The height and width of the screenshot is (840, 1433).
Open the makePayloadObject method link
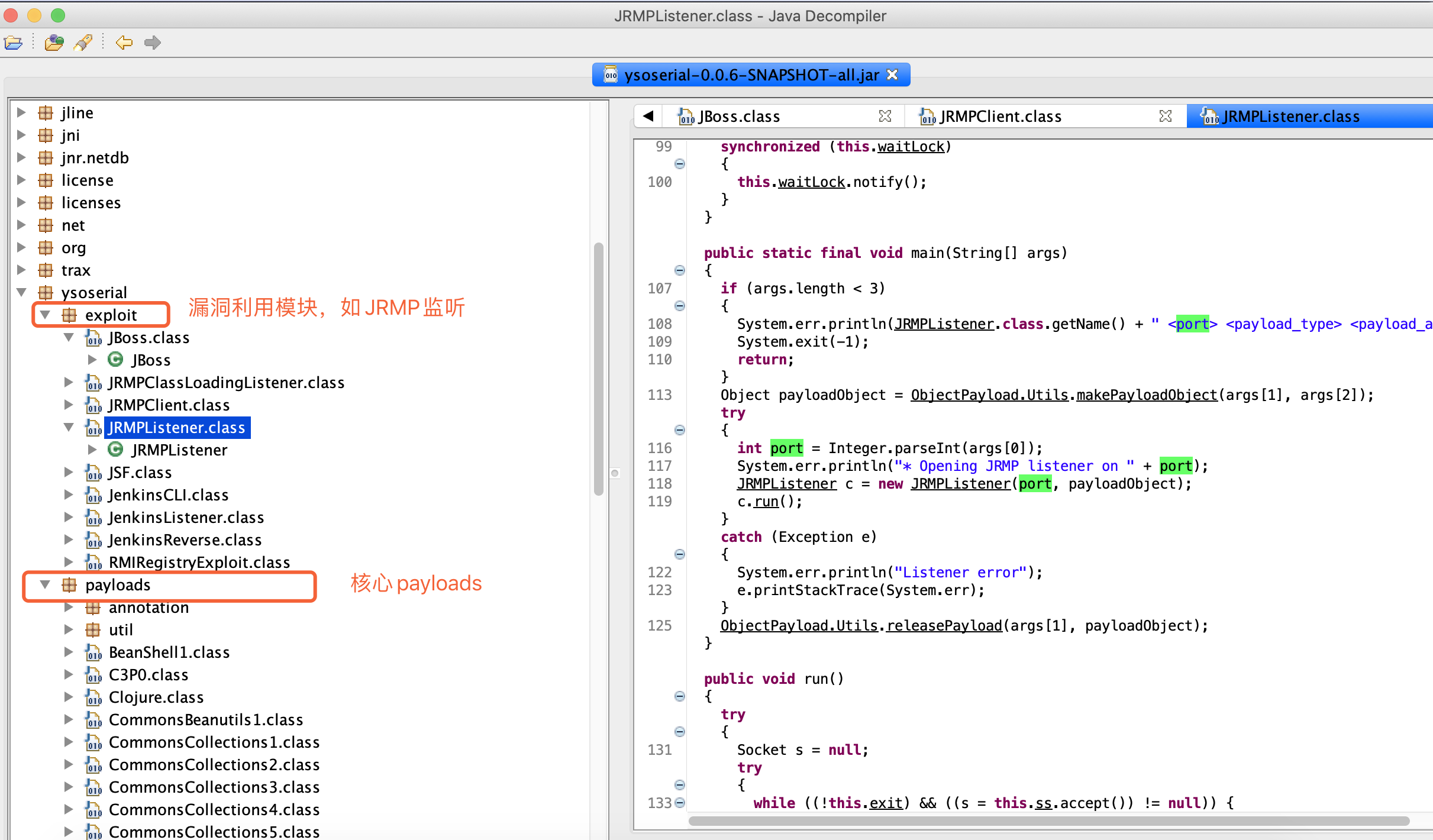coord(1147,395)
